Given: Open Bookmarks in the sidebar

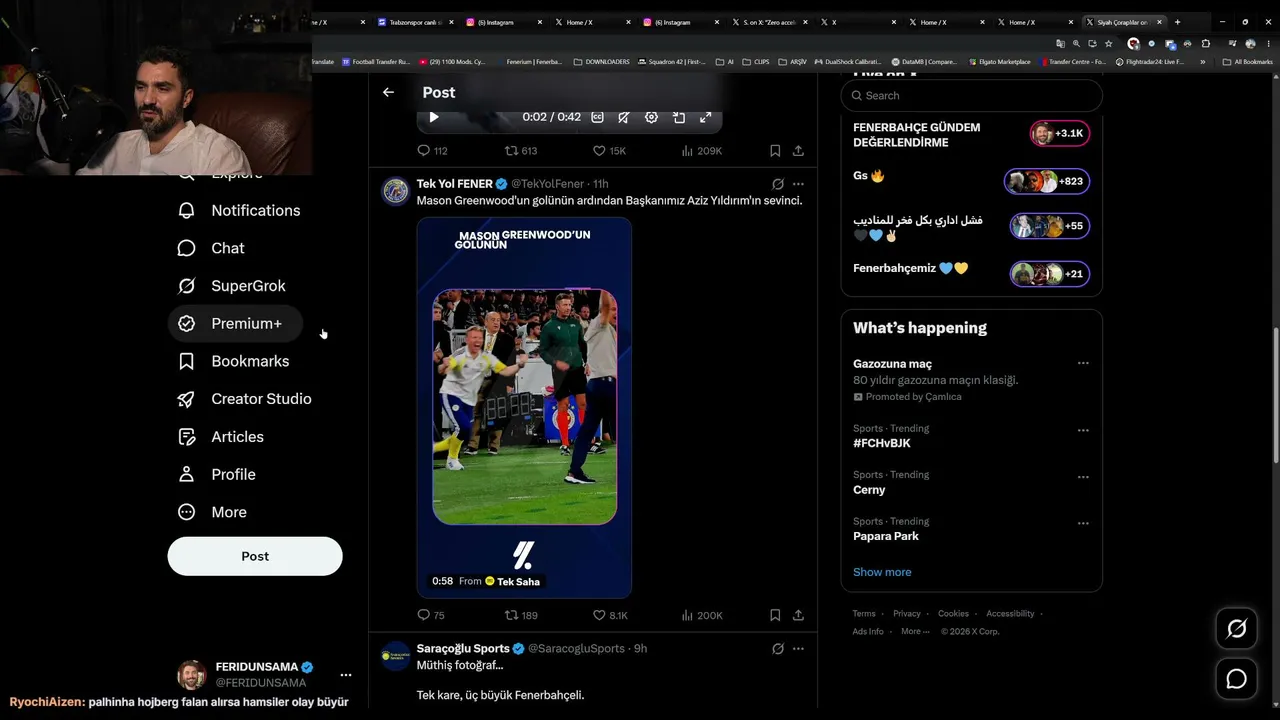Looking at the screenshot, I should point(233,361).
